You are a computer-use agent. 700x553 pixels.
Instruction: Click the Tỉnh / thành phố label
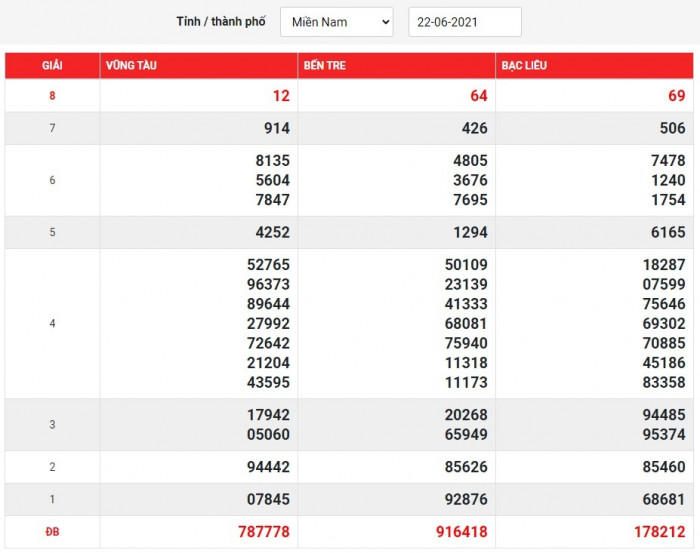pyautogui.click(x=221, y=22)
